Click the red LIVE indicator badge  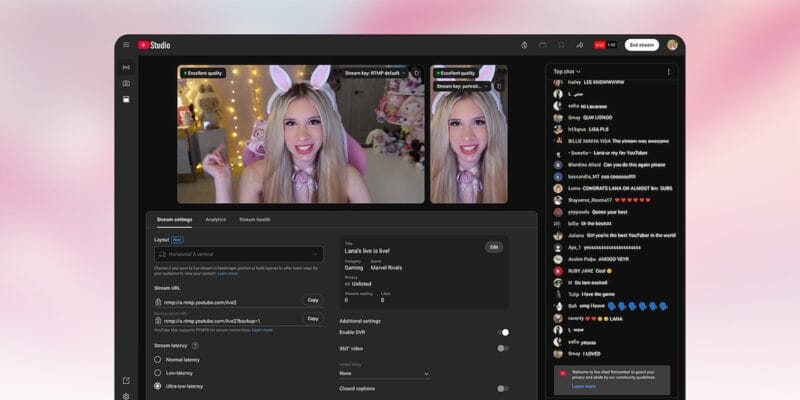[x=599, y=45]
